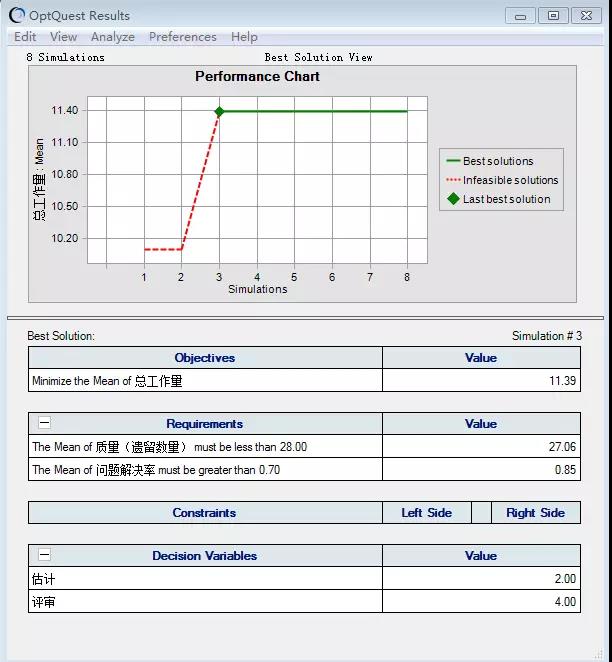Click the OptQuest application icon in title bar

tap(17, 15)
